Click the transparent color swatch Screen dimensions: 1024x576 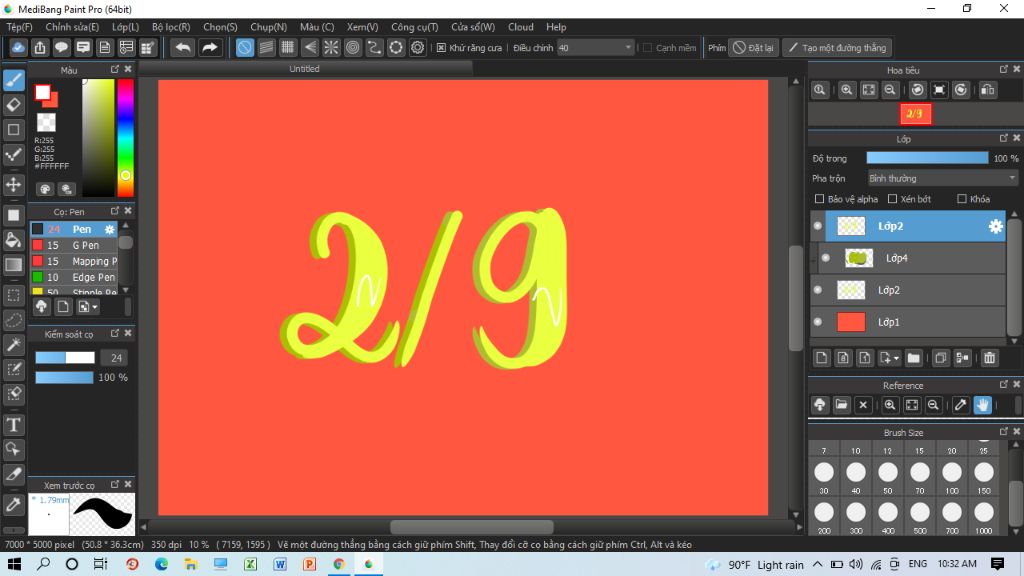click(46, 122)
